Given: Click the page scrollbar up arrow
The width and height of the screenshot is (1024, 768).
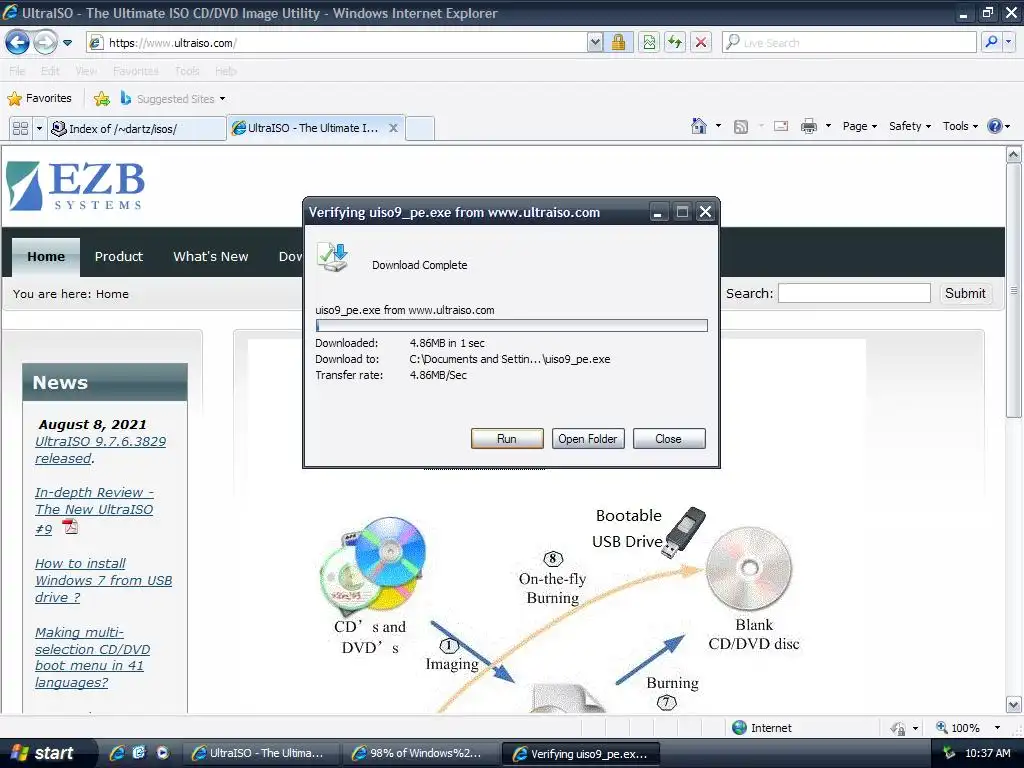Looking at the screenshot, I should (1014, 155).
